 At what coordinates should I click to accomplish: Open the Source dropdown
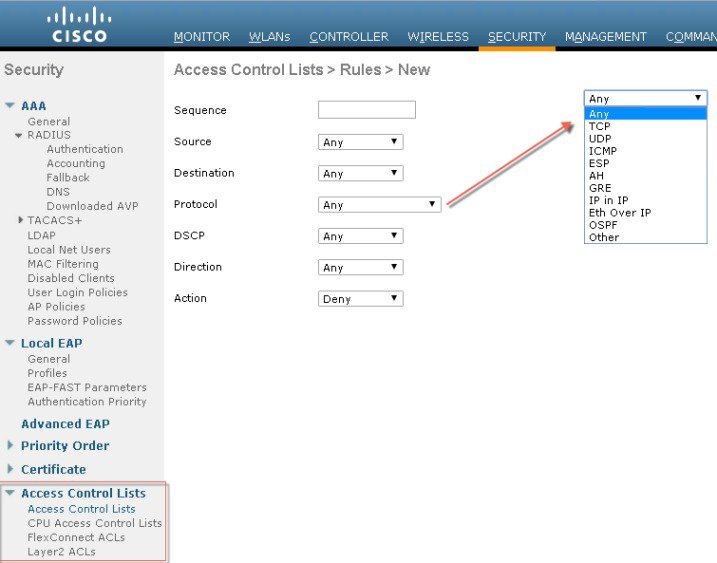coord(360,142)
